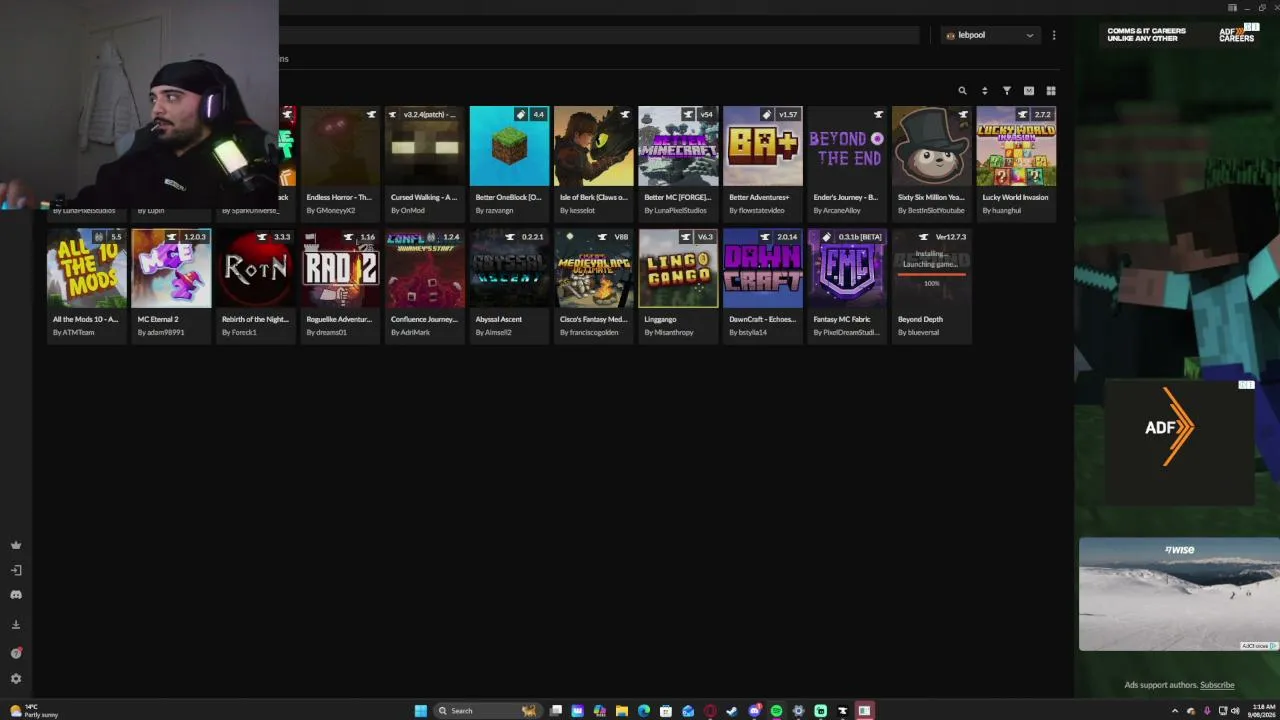Open the Better OneBlock modpack thumbnail

[x=510, y=146]
